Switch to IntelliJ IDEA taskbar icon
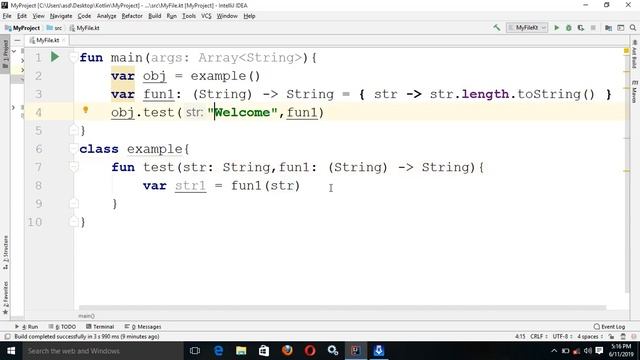 pyautogui.click(x=356, y=351)
